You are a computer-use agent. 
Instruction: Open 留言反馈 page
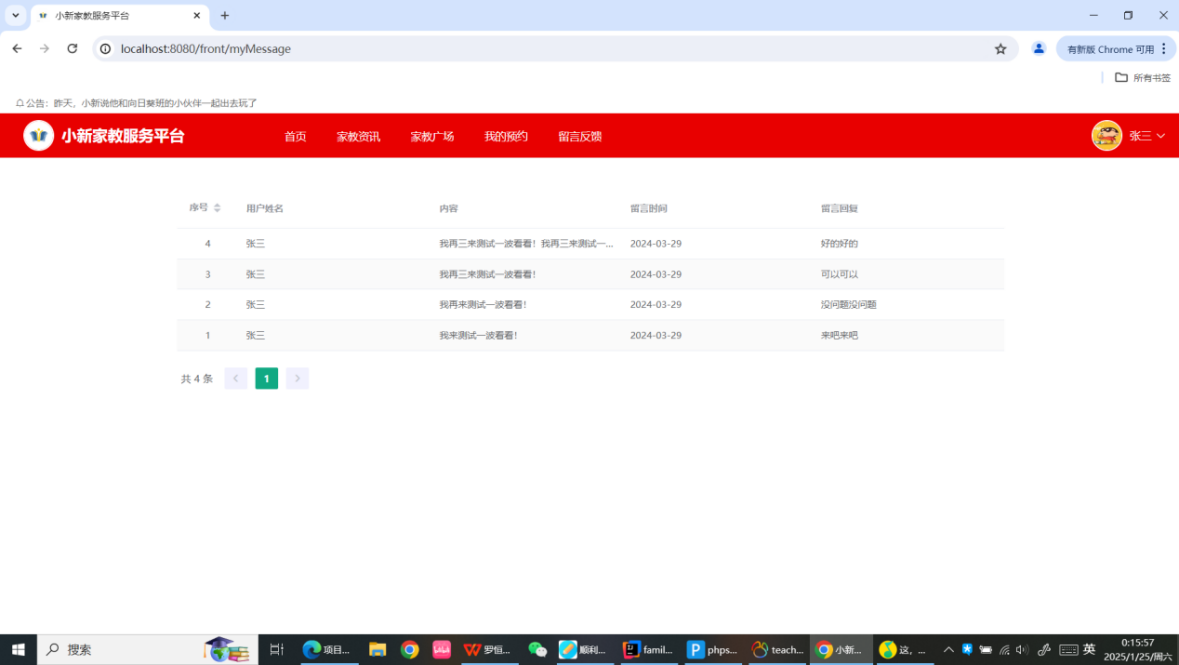pos(580,136)
